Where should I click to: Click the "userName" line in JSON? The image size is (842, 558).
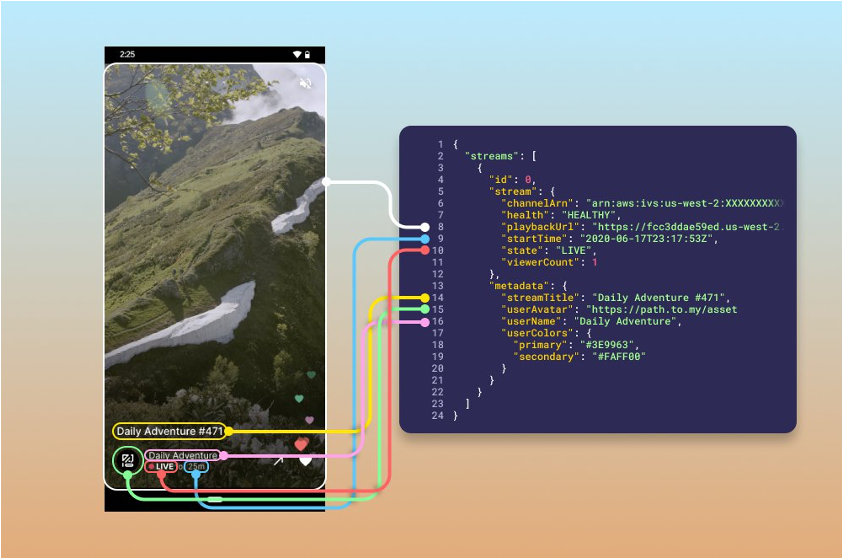591,322
